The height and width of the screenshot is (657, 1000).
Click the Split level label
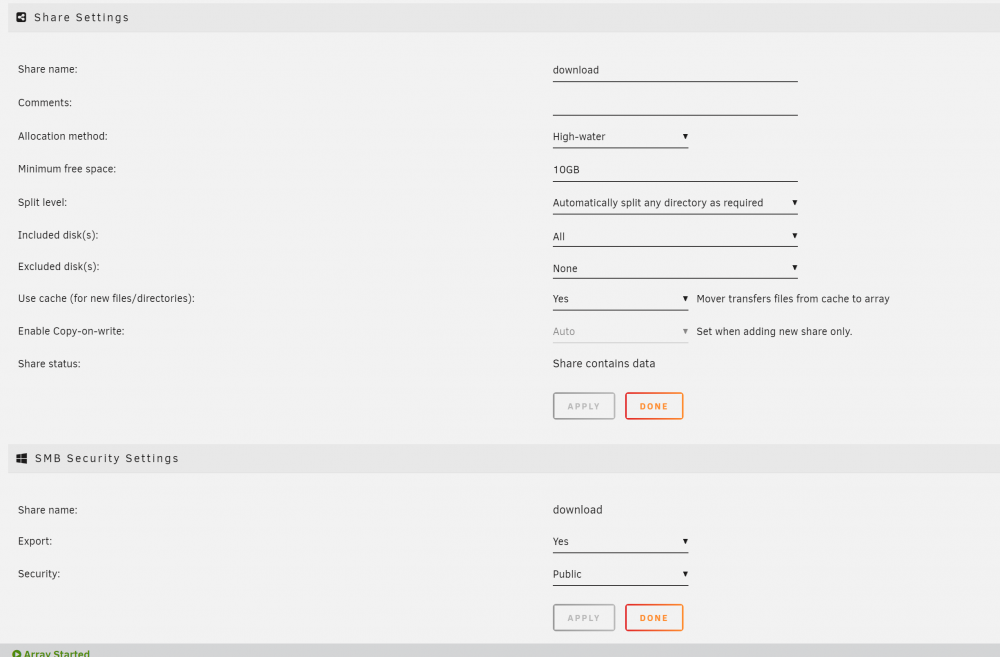[x=42, y=202]
